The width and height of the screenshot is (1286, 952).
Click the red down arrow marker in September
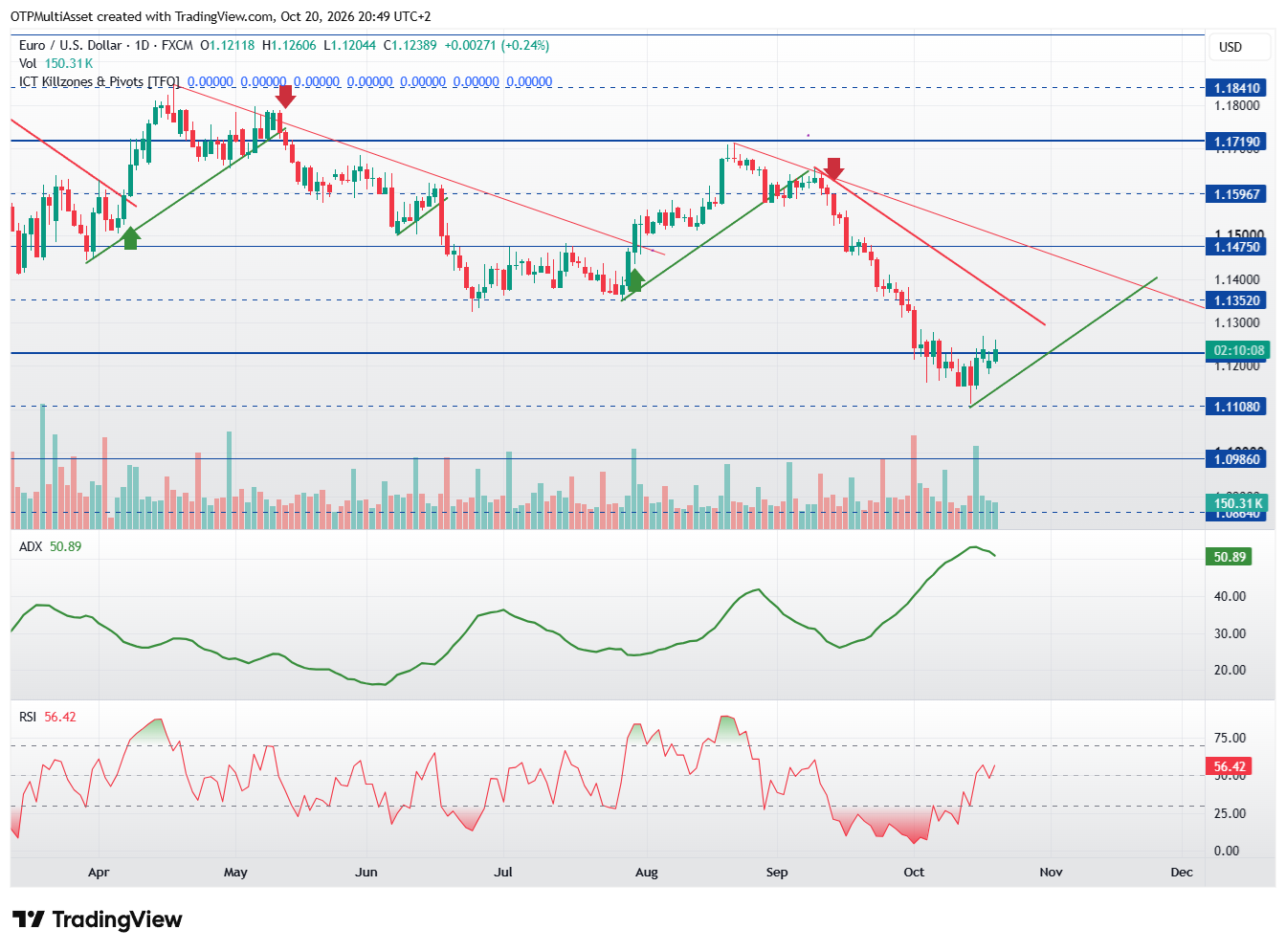[833, 169]
